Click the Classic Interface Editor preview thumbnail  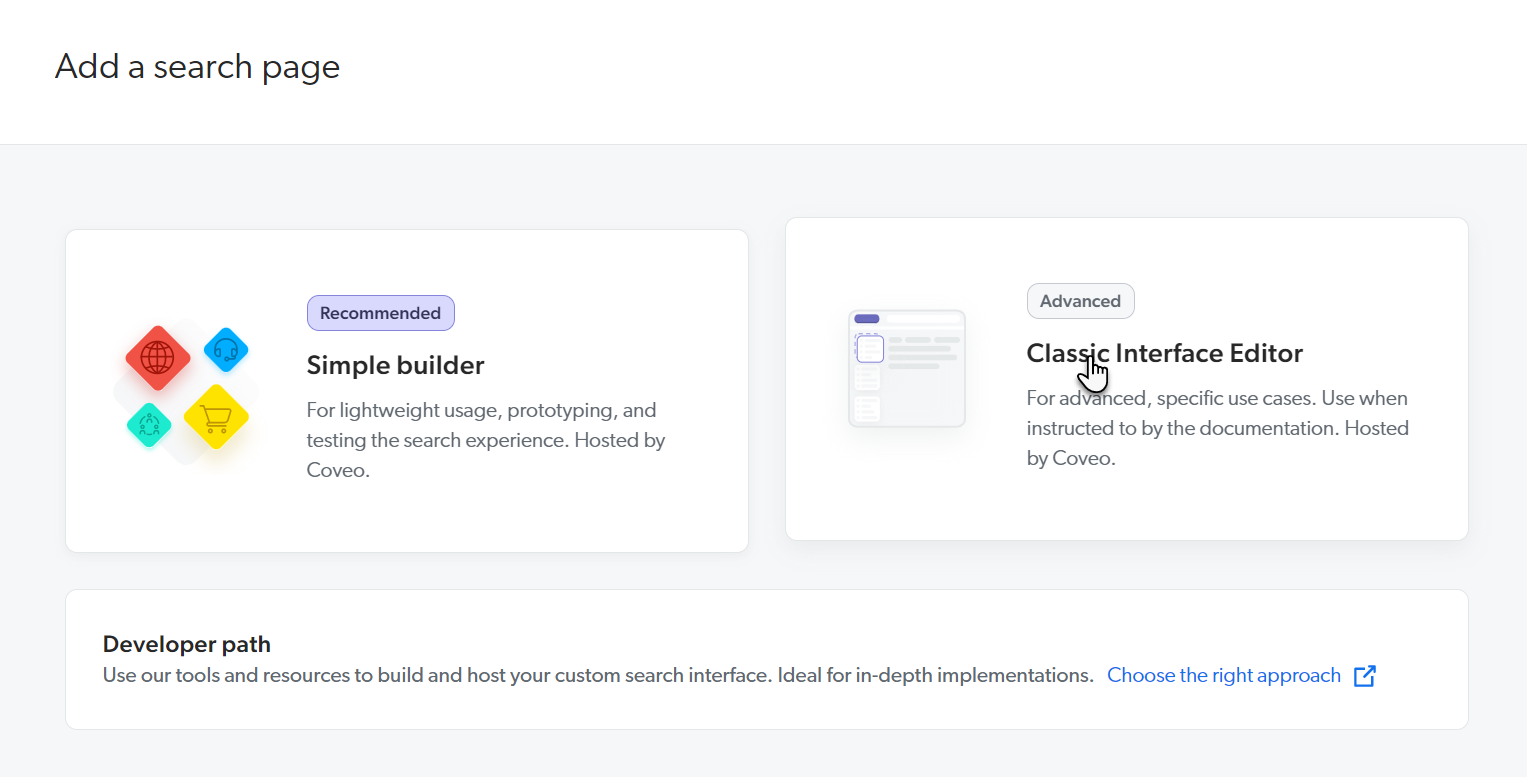tap(907, 368)
